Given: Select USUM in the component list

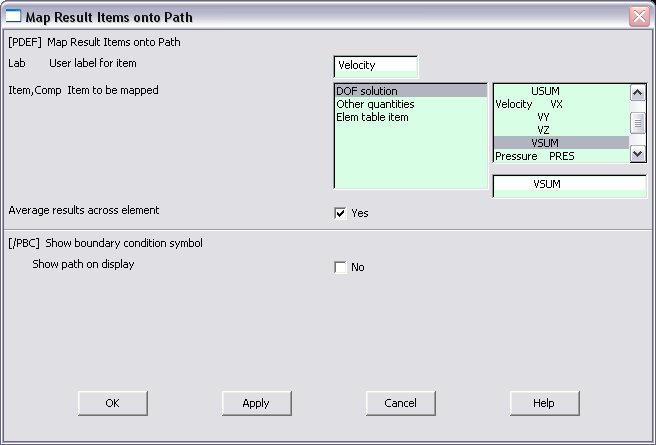Looking at the screenshot, I should pos(561,91).
